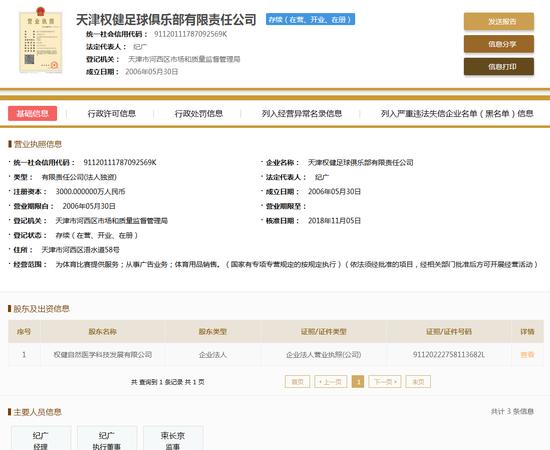This screenshot has height=450, width=550.
Task: Click shareholder name 权健自然医学科技发展有限公司
Action: click(x=102, y=355)
